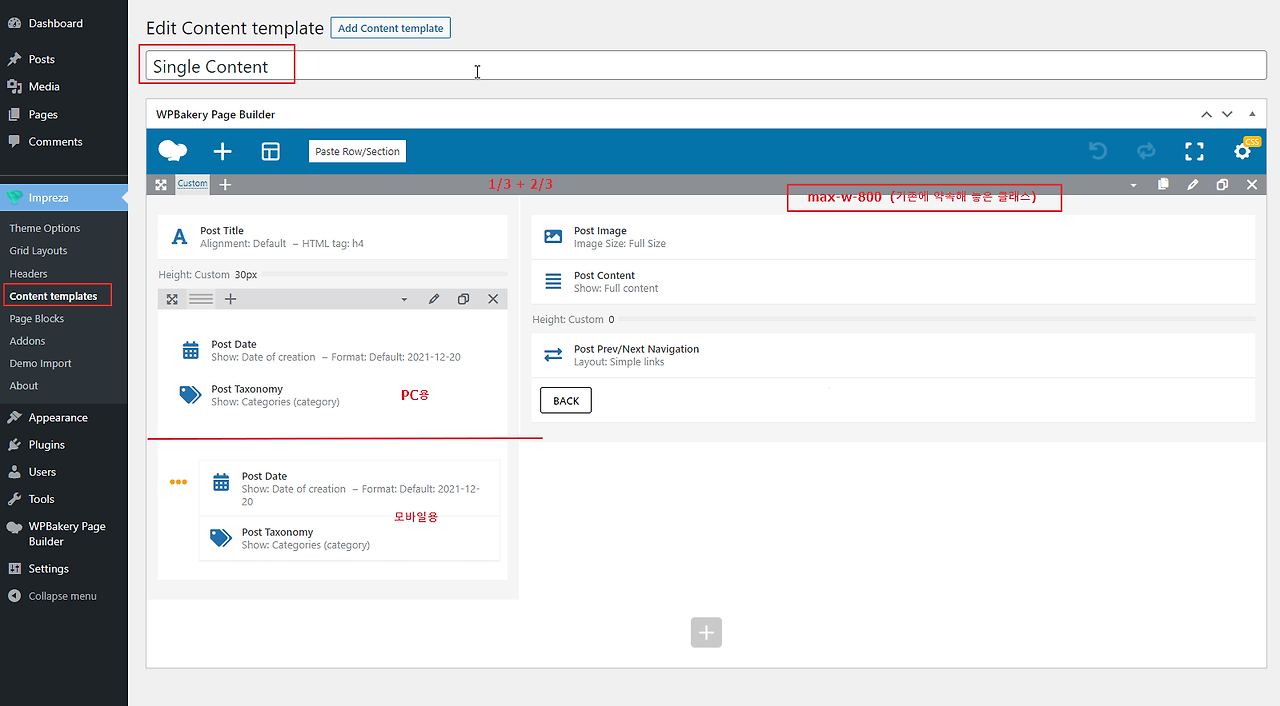Click the orange three-dots wrapper icon

pyautogui.click(x=178, y=482)
